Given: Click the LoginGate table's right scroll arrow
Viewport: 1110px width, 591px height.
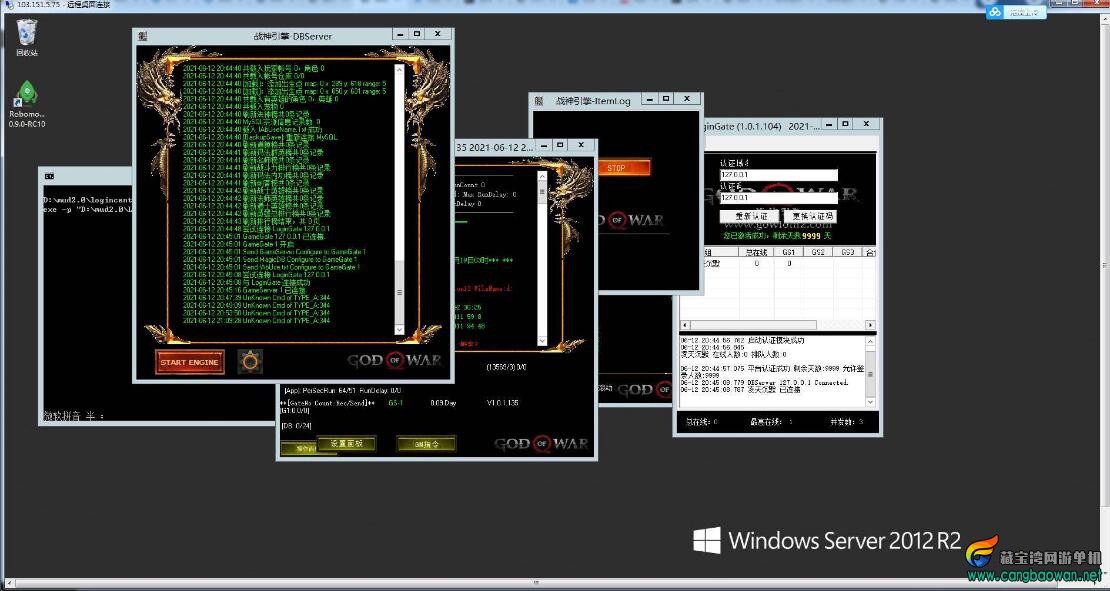Looking at the screenshot, I should pyautogui.click(x=870, y=325).
